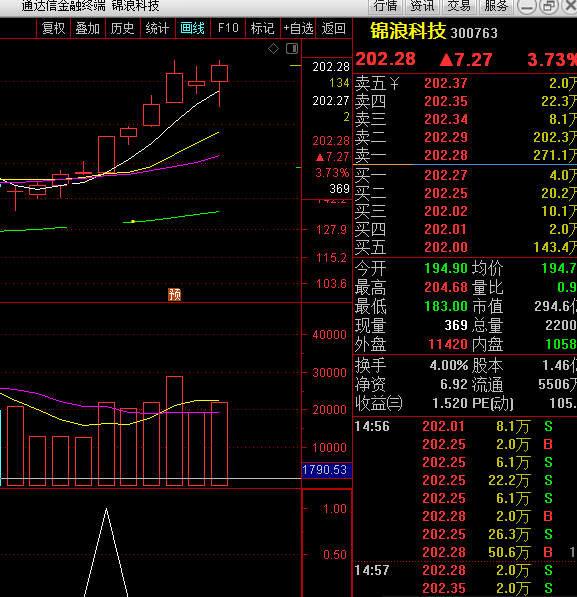
Task: Restore down the terminal window
Action: pos(548,6)
